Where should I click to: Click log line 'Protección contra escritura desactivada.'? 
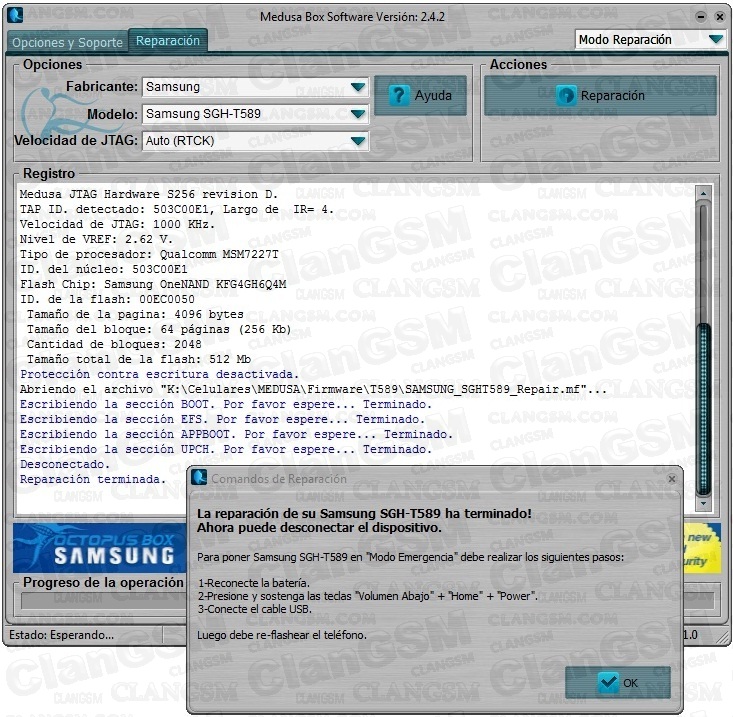click(x=159, y=374)
